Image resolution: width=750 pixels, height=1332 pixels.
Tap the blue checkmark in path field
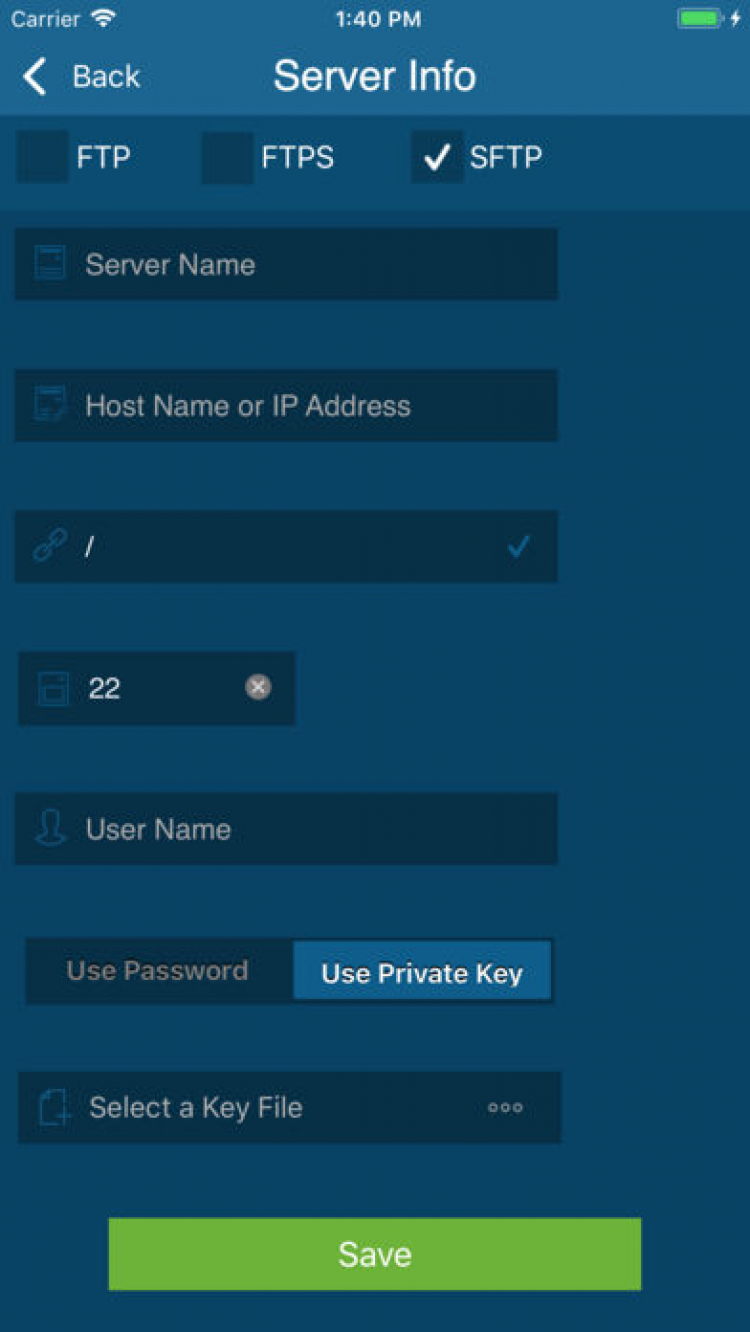click(x=518, y=547)
